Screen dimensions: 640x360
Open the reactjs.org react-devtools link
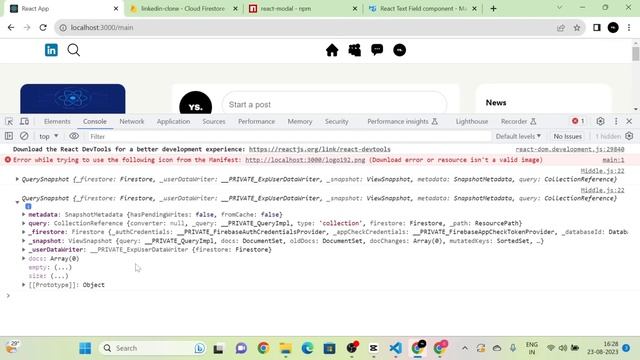tap(320, 149)
